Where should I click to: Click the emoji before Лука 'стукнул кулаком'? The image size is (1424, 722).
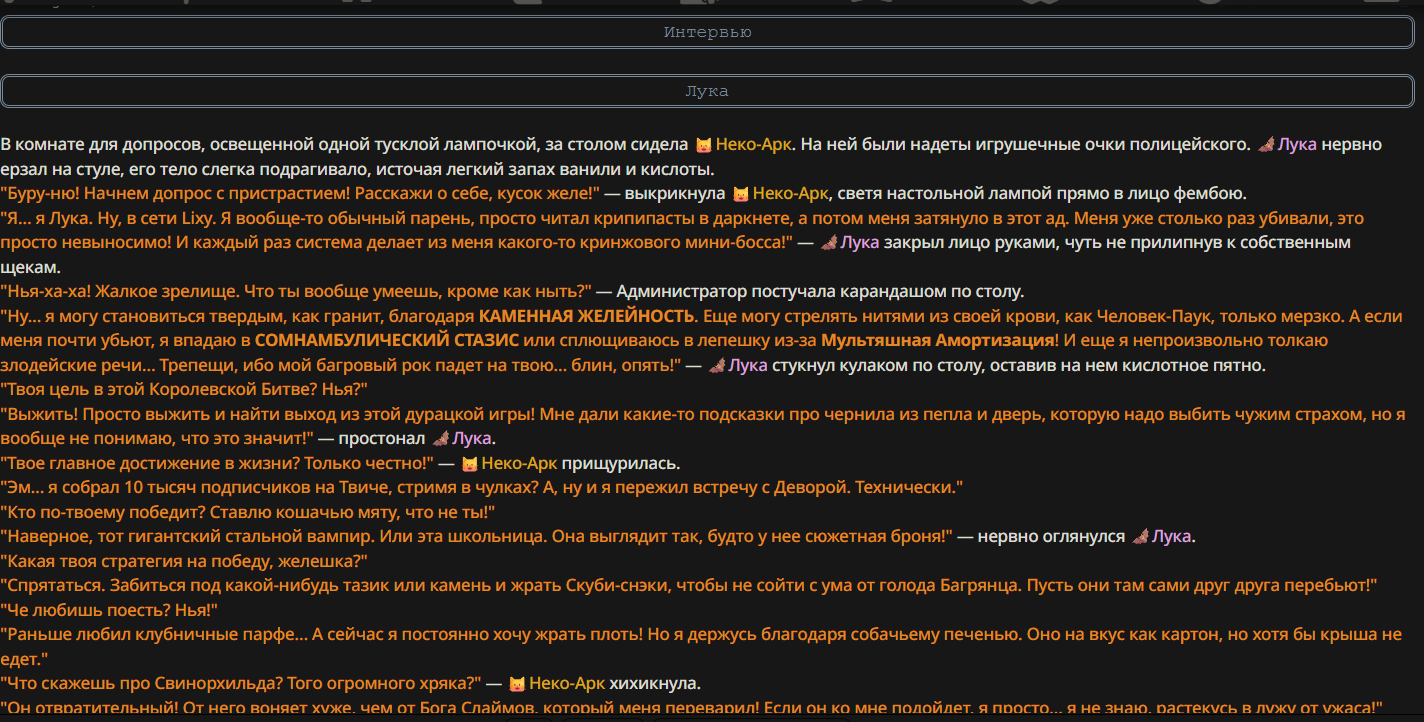(716, 366)
